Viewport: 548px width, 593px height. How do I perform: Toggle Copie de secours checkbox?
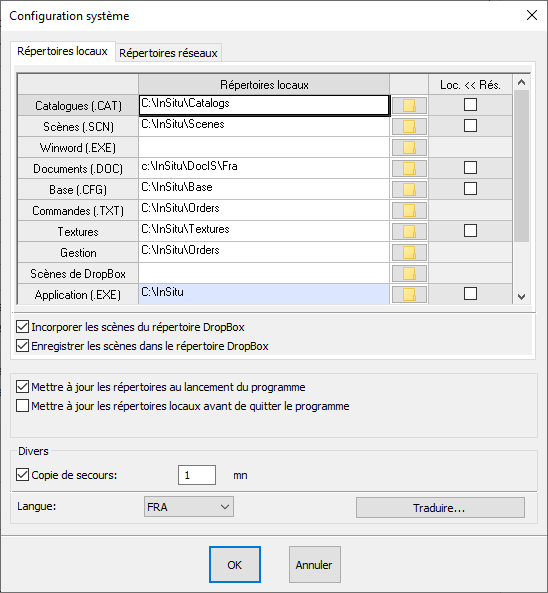[x=22, y=475]
